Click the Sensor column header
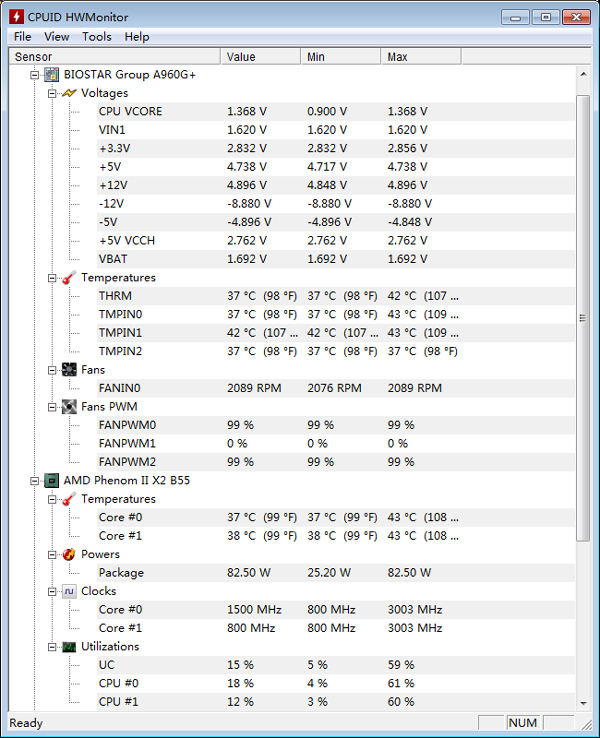The width and height of the screenshot is (600, 738). [x=114, y=57]
